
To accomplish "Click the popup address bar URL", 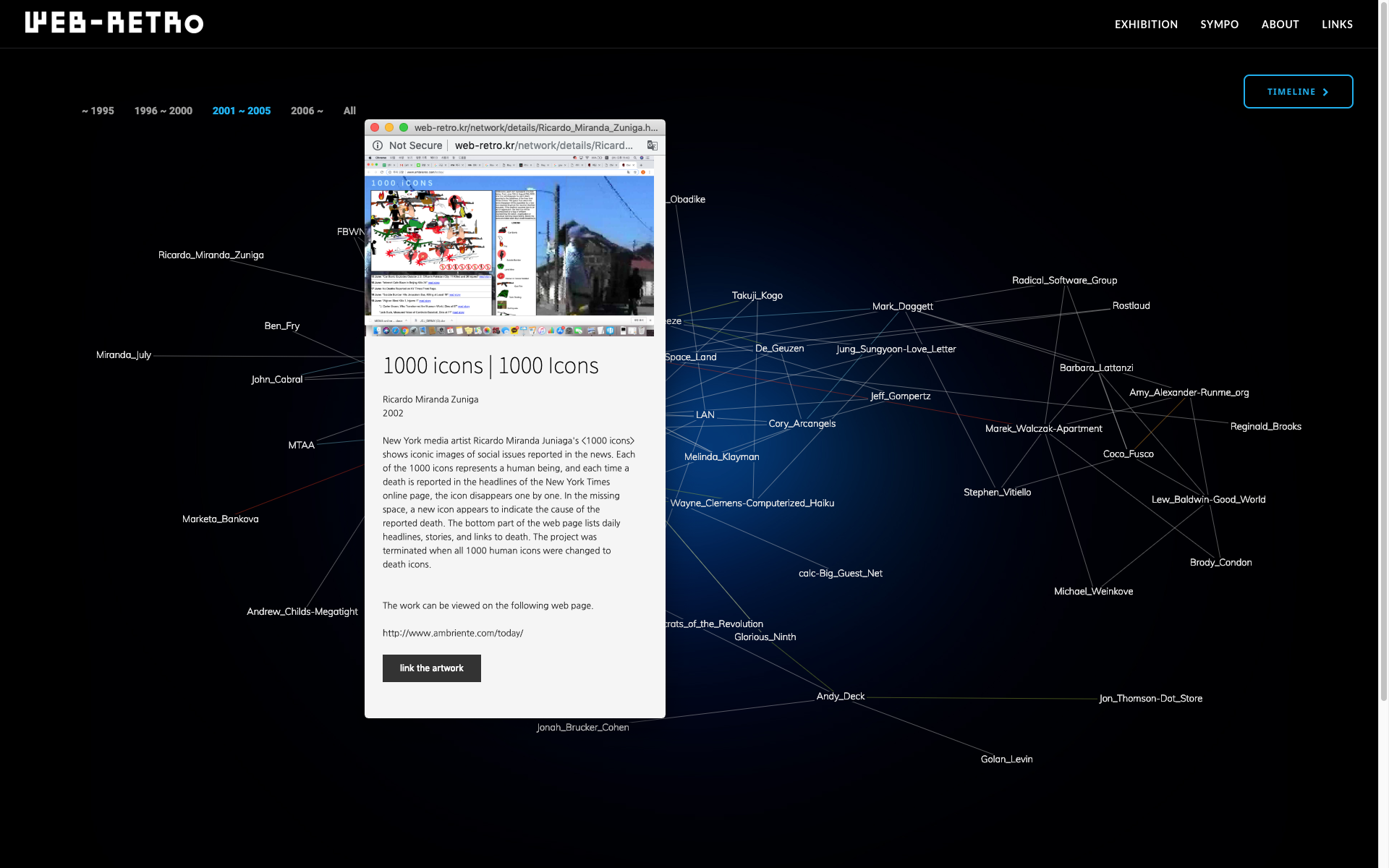I will coord(543,145).
